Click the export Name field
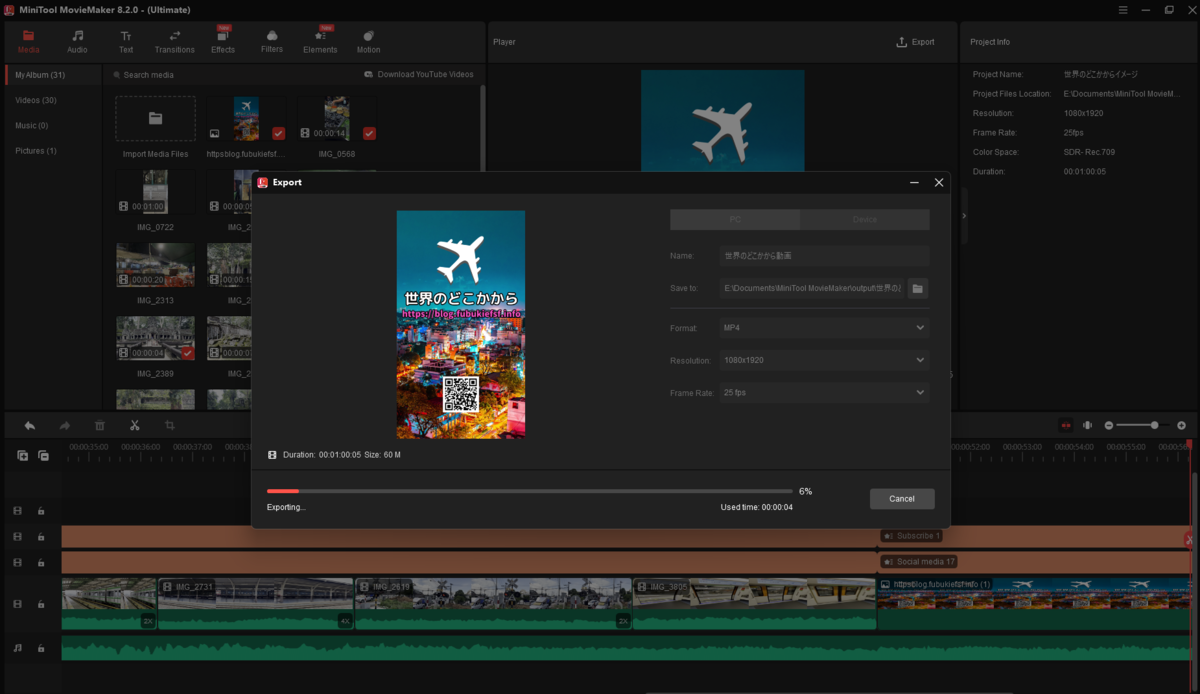 point(824,256)
